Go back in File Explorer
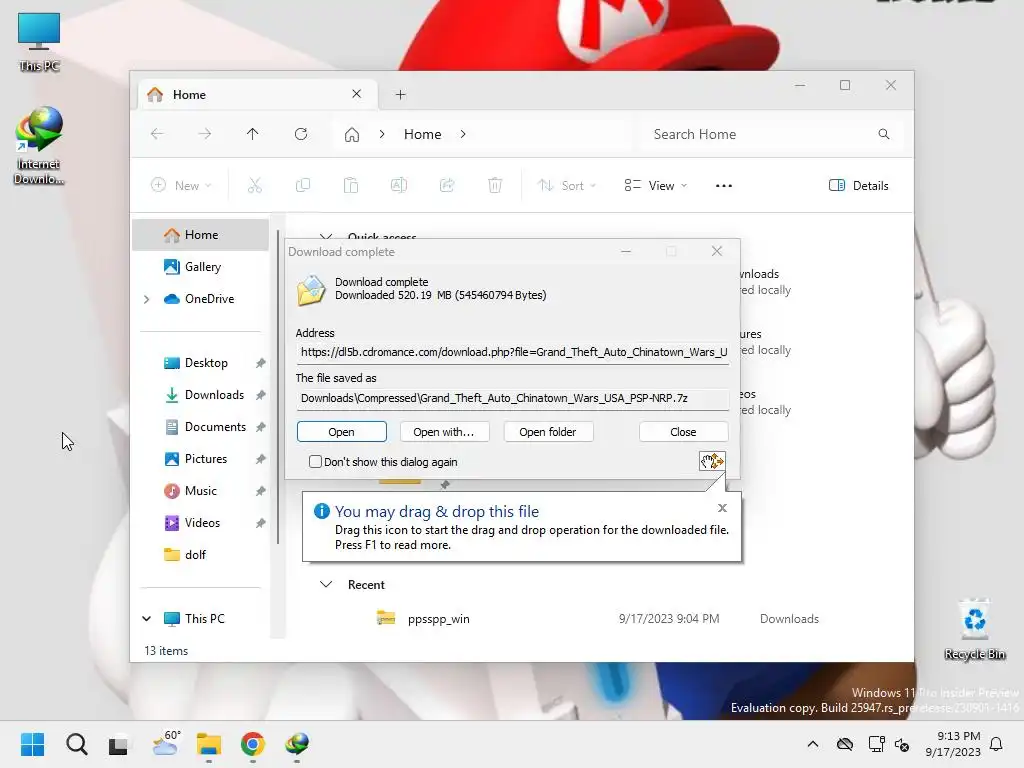The width and height of the screenshot is (1024, 768). coord(157,134)
